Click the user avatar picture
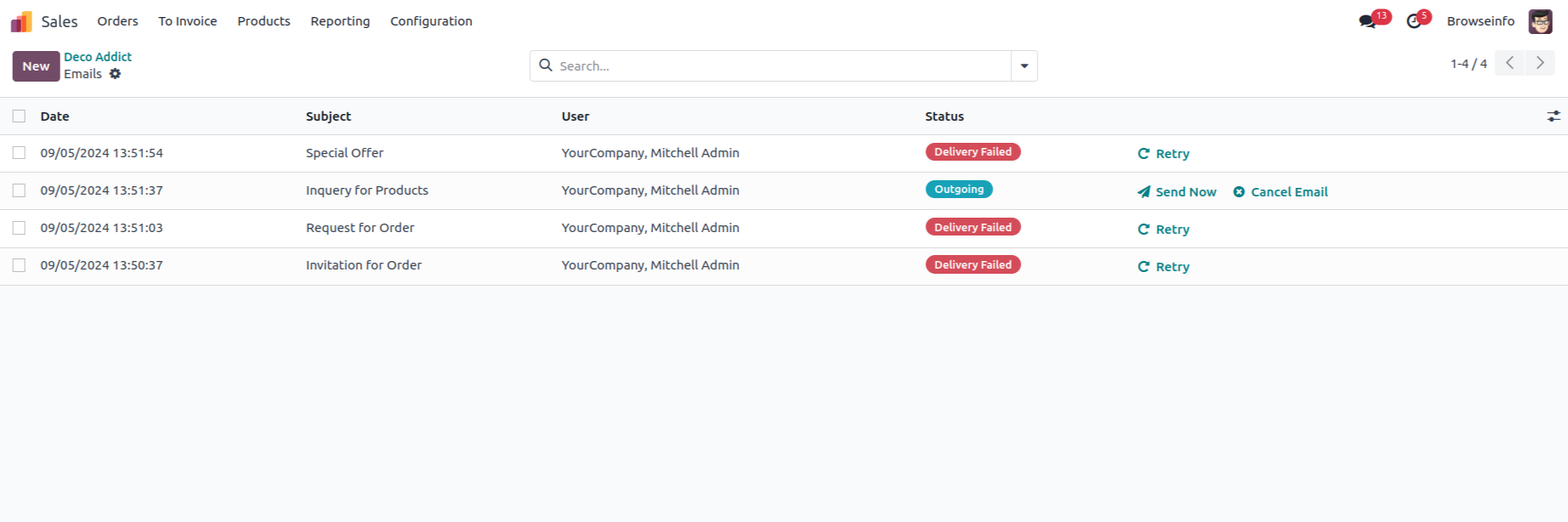 [1540, 21]
